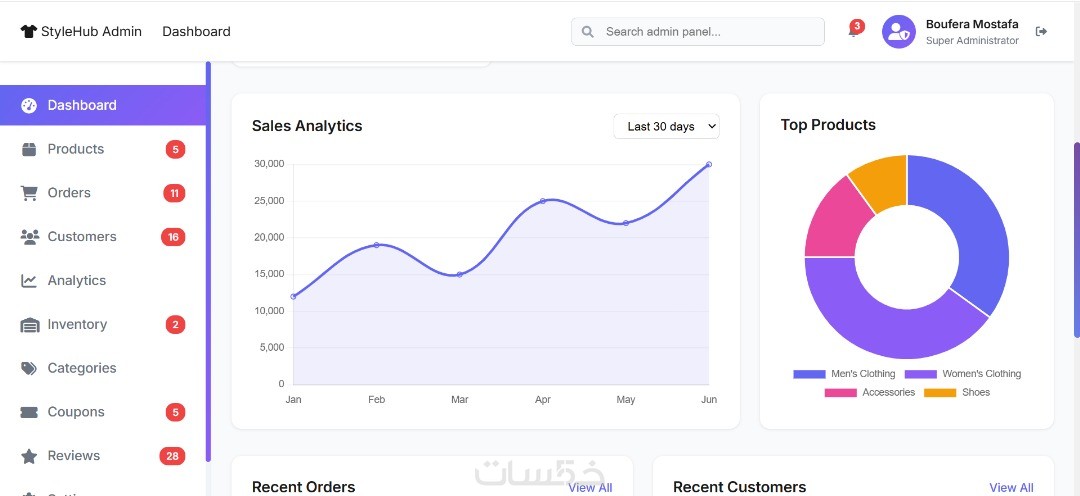Click View All for Recent Customers
Image resolution: width=1080 pixels, height=496 pixels.
click(1011, 488)
